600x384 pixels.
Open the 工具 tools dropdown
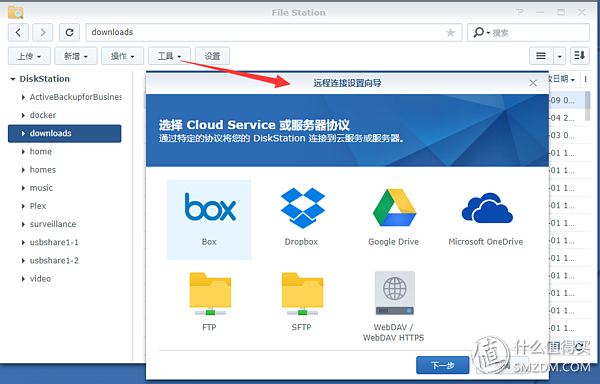click(170, 56)
